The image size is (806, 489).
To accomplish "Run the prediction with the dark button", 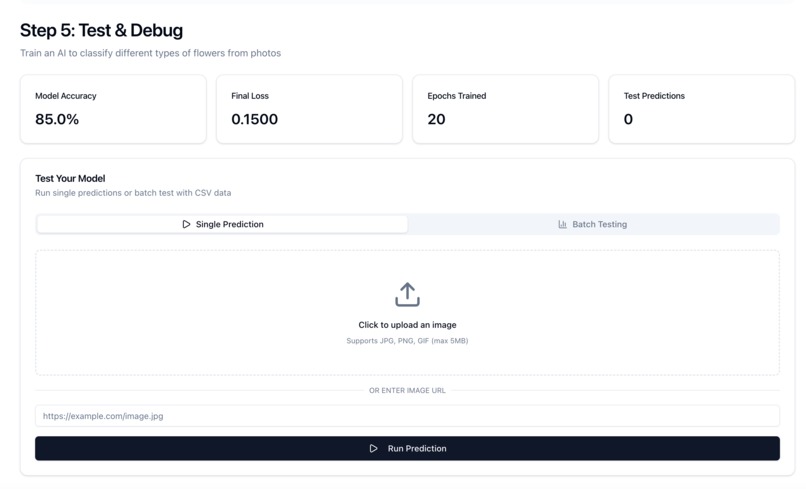I will click(407, 448).
